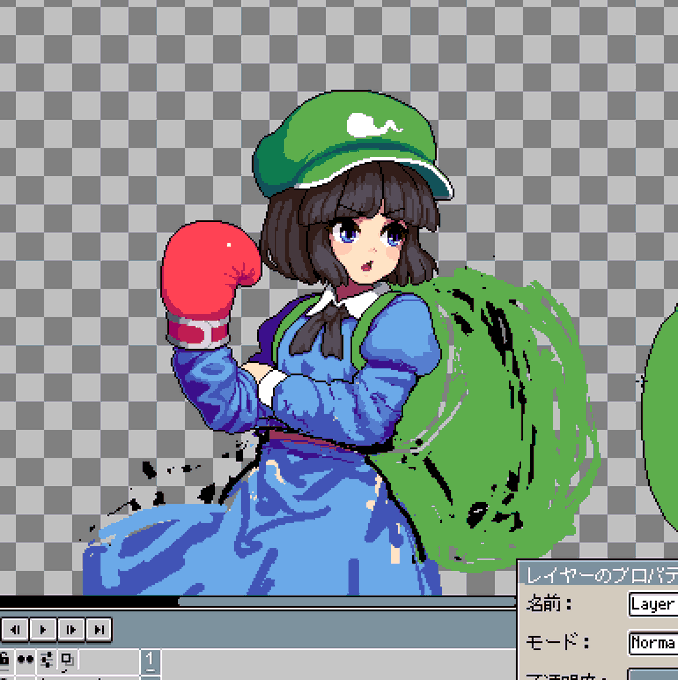Toggle continuous cels two-dots icon

pyautogui.click(x=25, y=660)
